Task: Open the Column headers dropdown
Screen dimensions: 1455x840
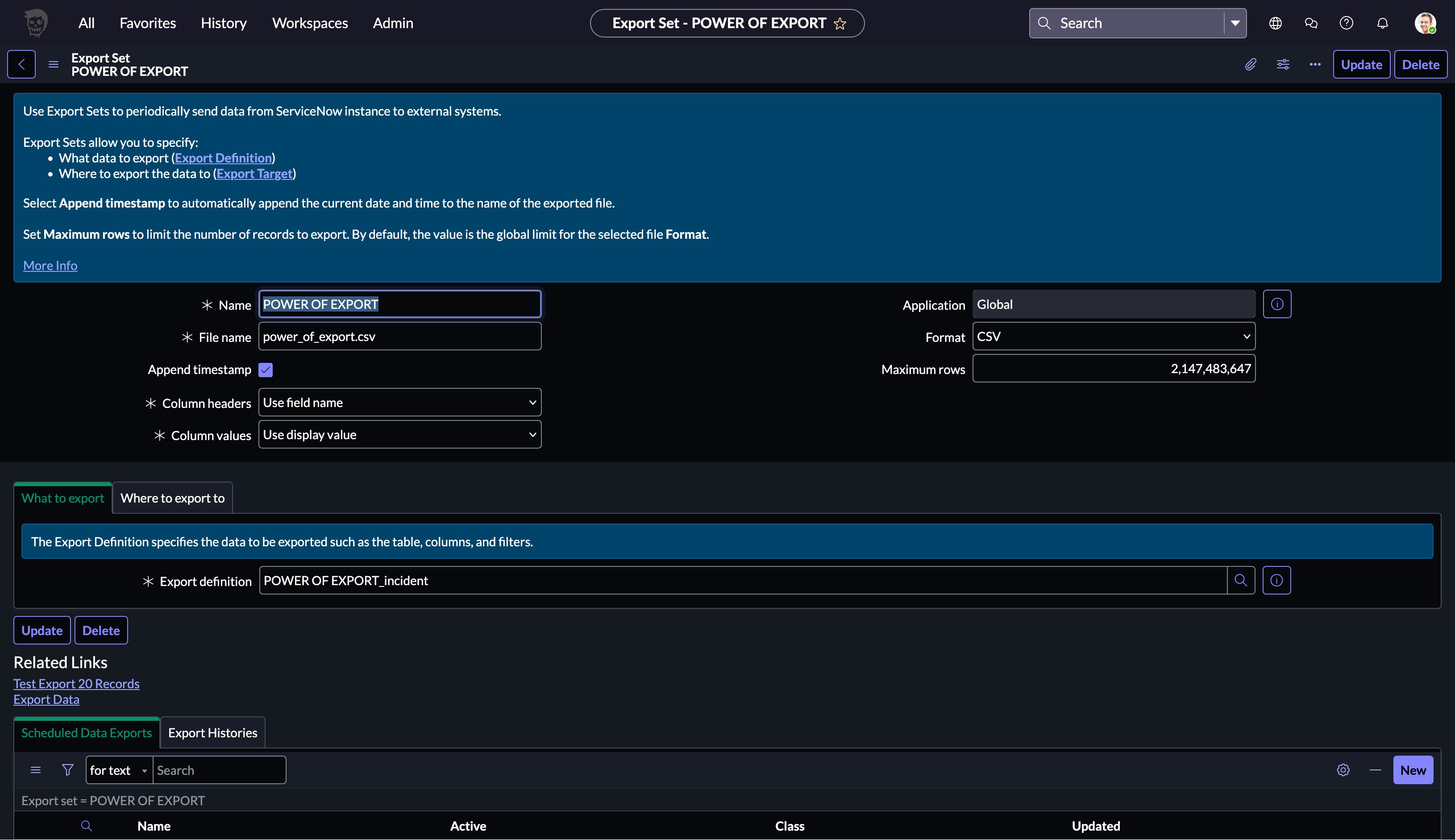Action: 399,403
